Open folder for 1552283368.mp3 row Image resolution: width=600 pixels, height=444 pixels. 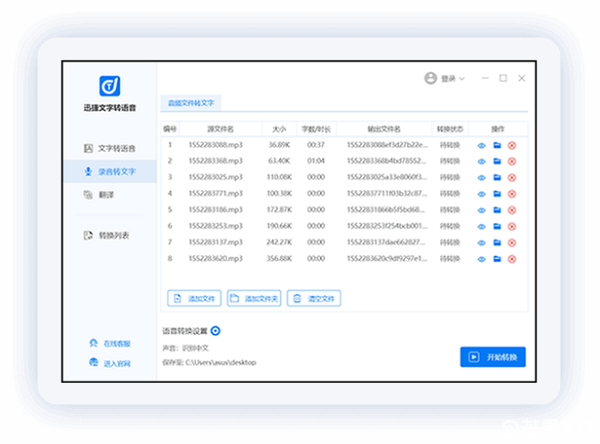click(497, 161)
